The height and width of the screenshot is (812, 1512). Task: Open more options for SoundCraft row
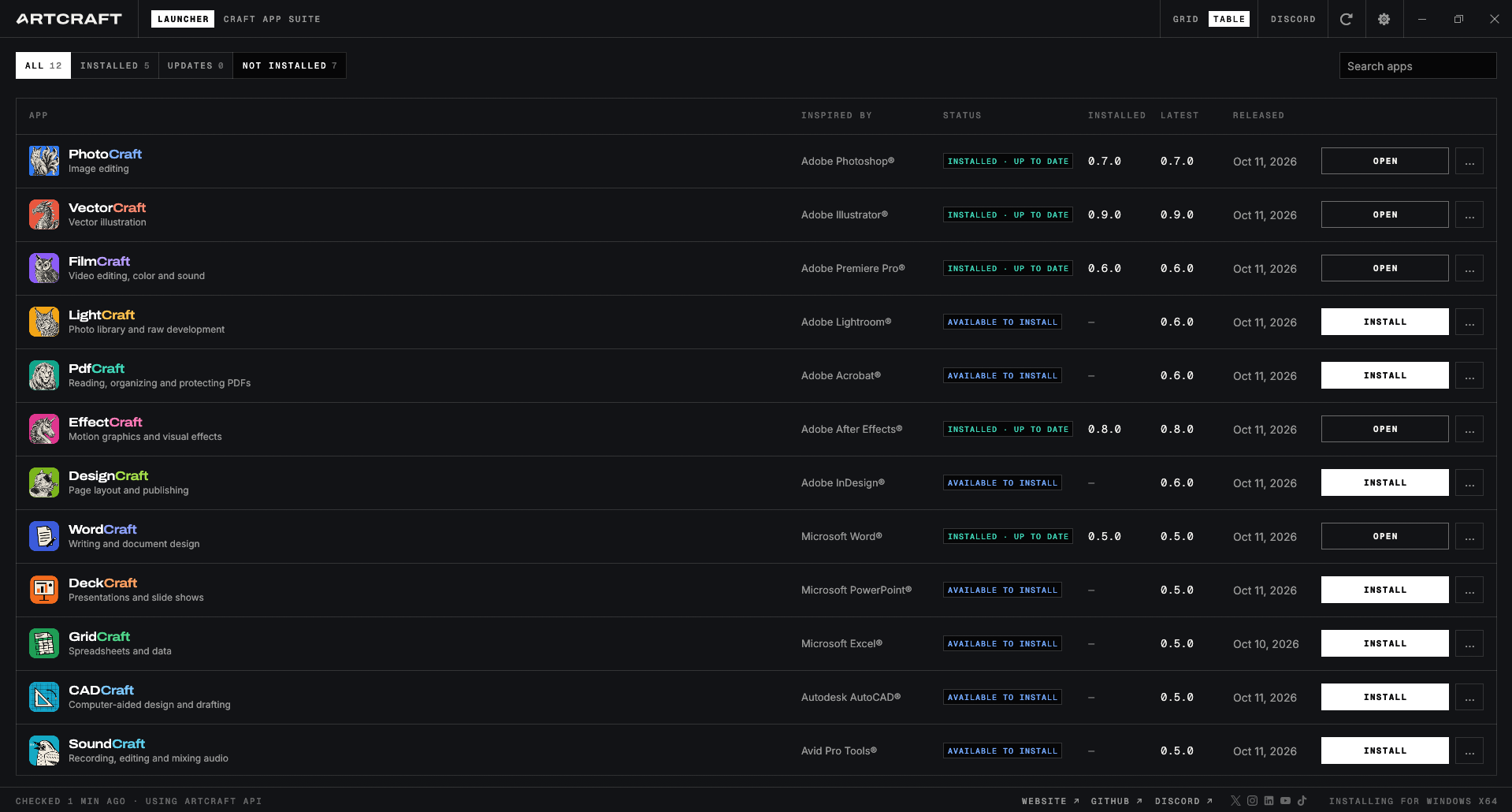pos(1469,751)
